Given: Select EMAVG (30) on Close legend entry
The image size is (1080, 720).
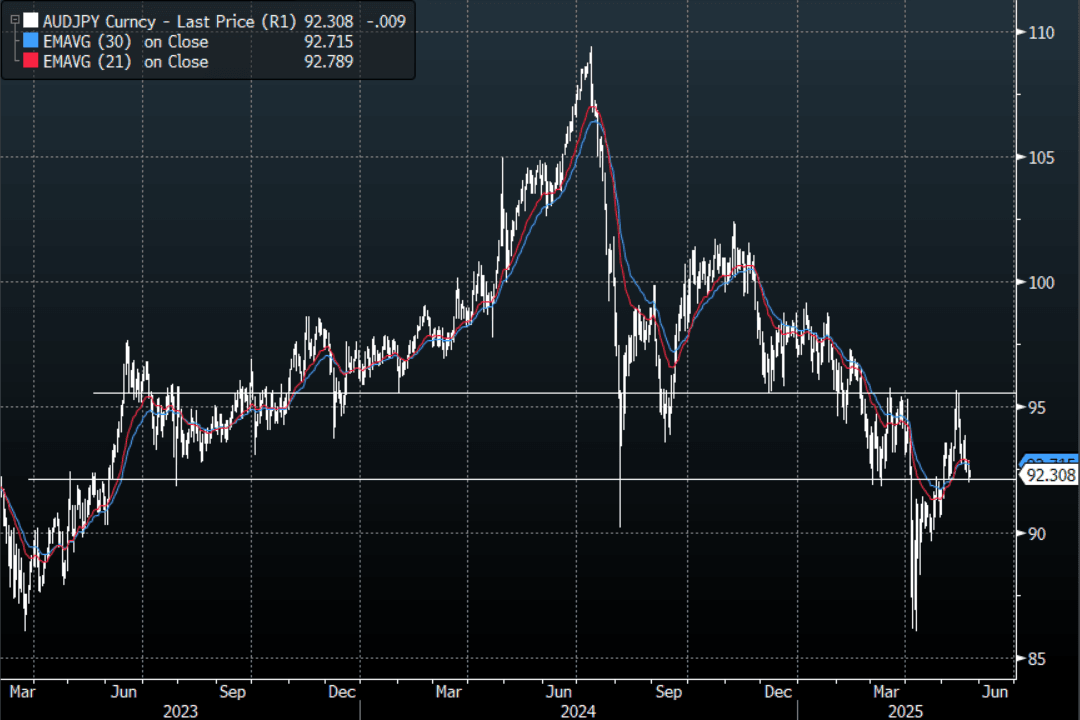Looking at the screenshot, I should (125, 42).
